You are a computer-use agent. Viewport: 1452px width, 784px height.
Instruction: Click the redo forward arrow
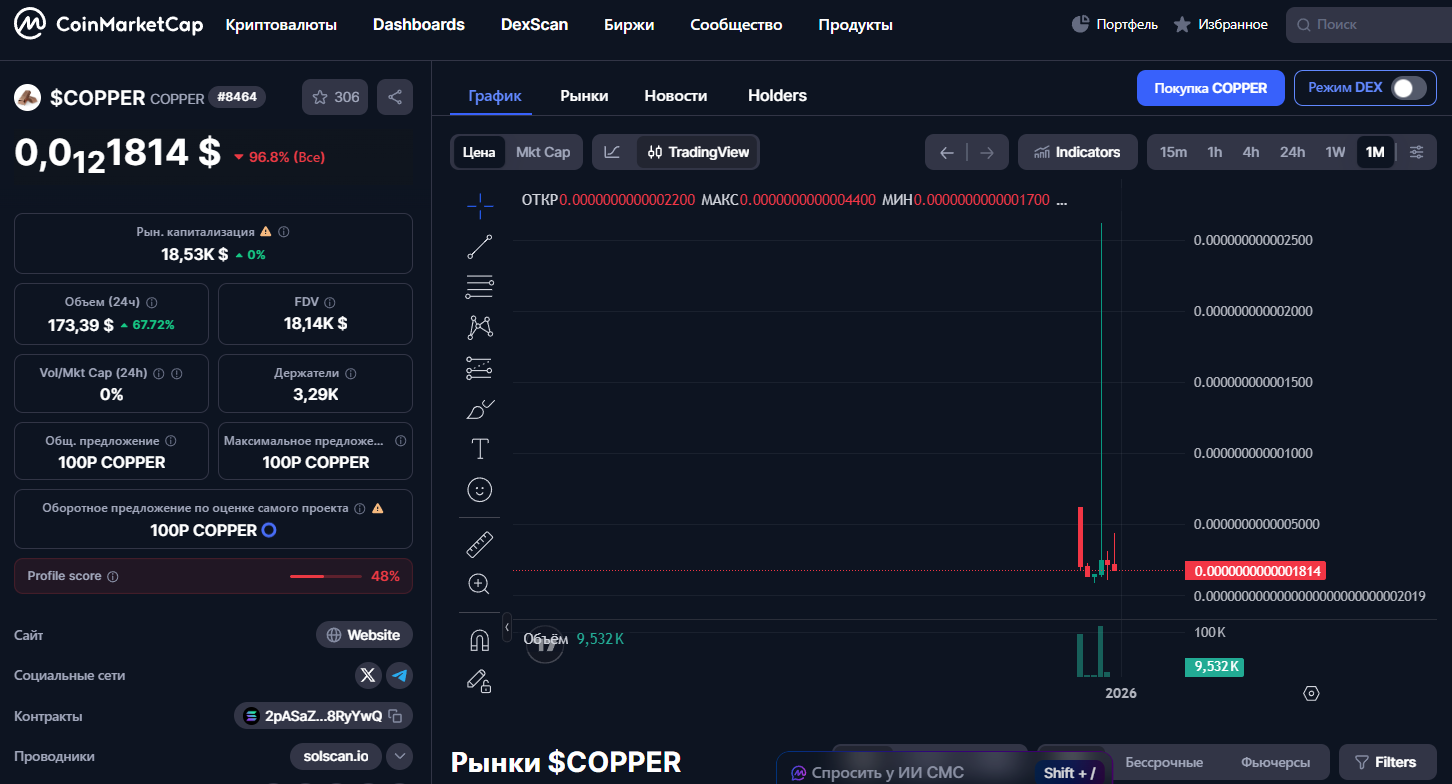pos(987,152)
